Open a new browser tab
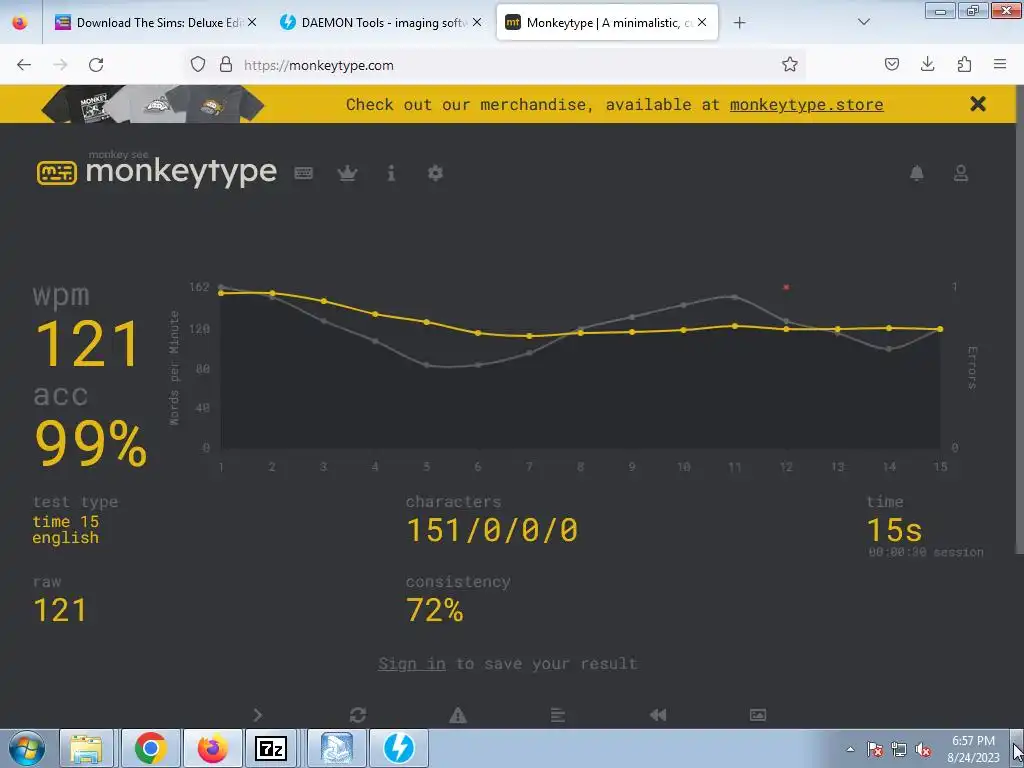This screenshot has width=1024, height=768. click(739, 23)
